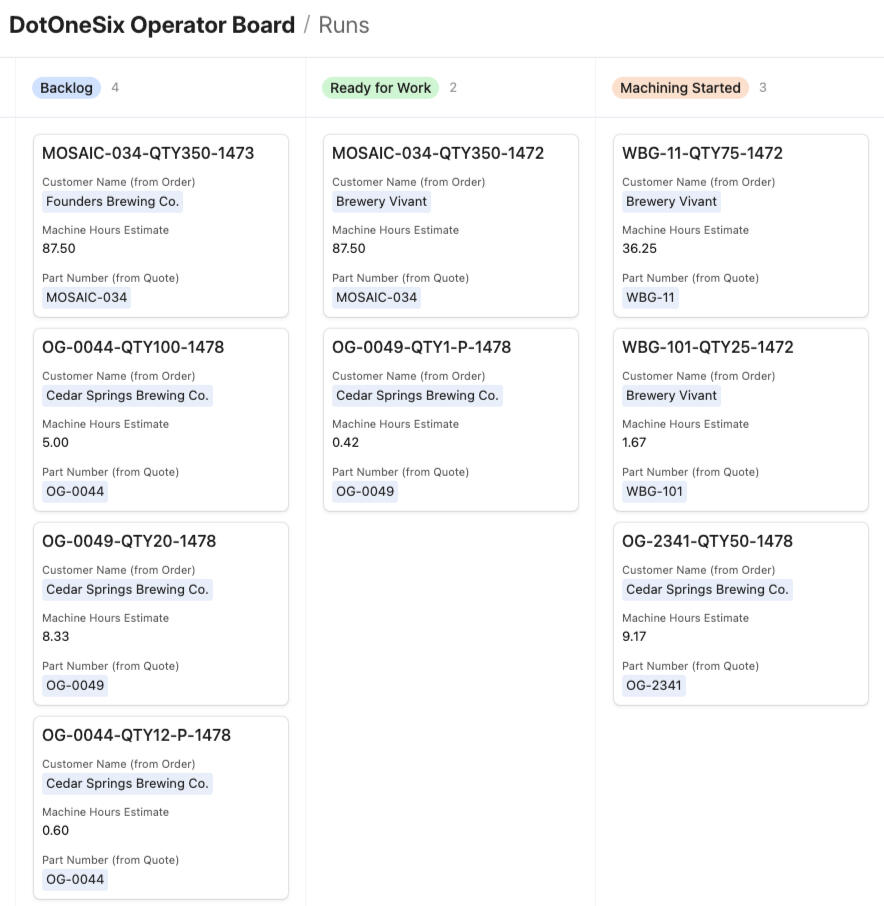
Task: Open card OG-0049-QTY20-1478
Action: [129, 541]
